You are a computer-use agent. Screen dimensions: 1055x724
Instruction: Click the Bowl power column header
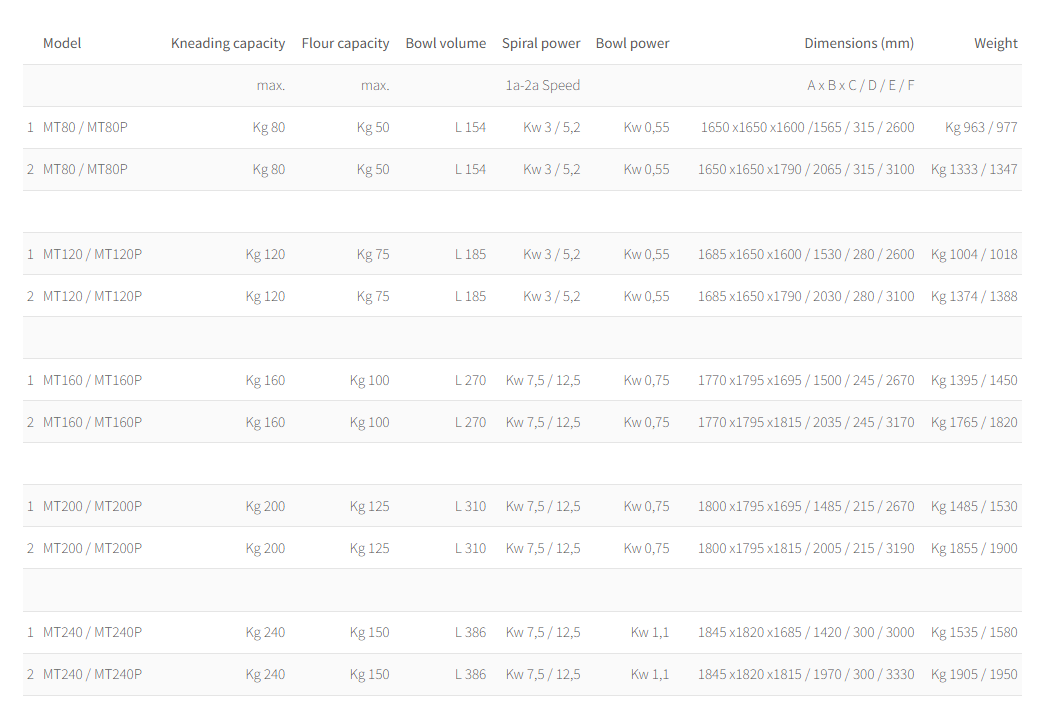[632, 43]
